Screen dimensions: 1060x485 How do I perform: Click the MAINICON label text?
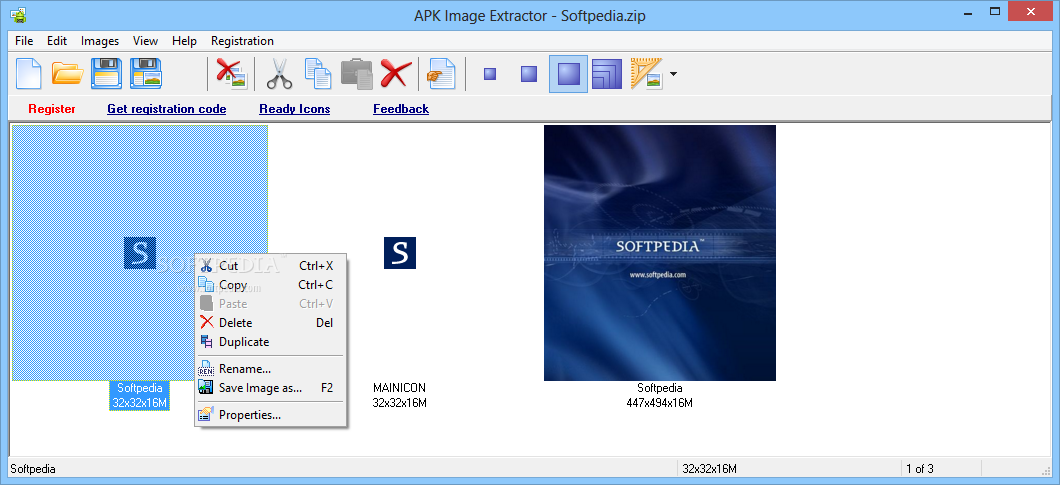click(400, 388)
